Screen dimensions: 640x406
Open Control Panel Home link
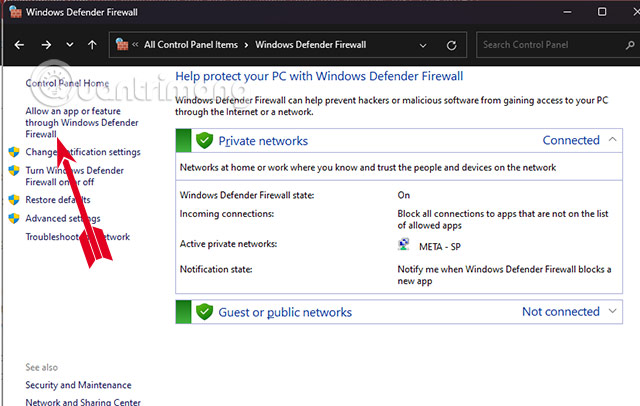point(67,83)
